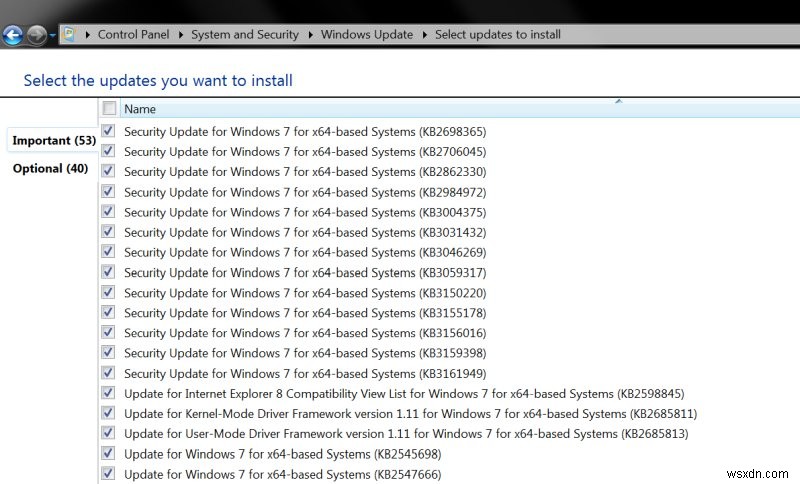Viewport: 800px width, 484px height.
Task: Uncheck update KB2984972 checkbox
Action: [x=108, y=191]
